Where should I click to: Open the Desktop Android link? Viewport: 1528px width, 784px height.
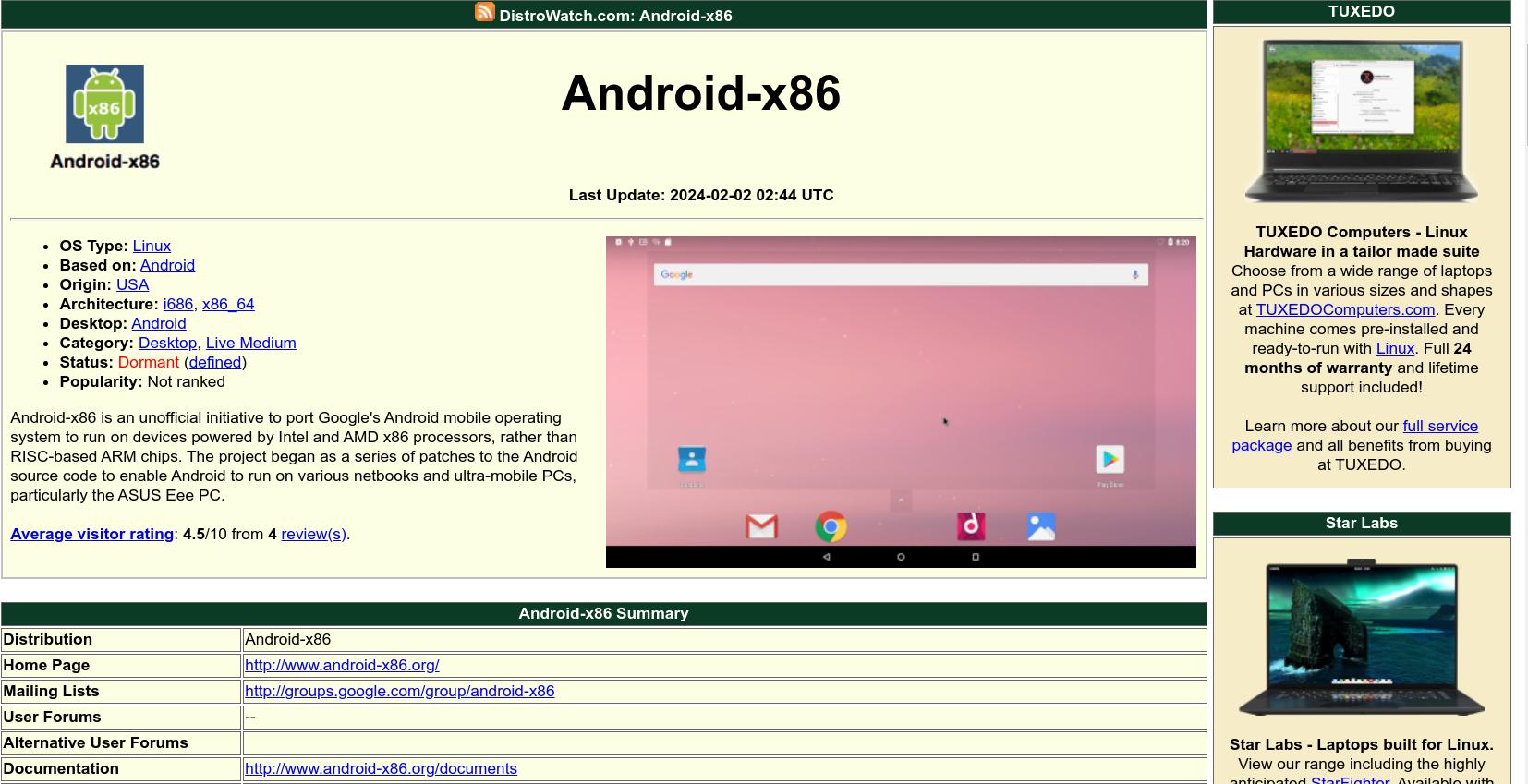click(x=159, y=323)
